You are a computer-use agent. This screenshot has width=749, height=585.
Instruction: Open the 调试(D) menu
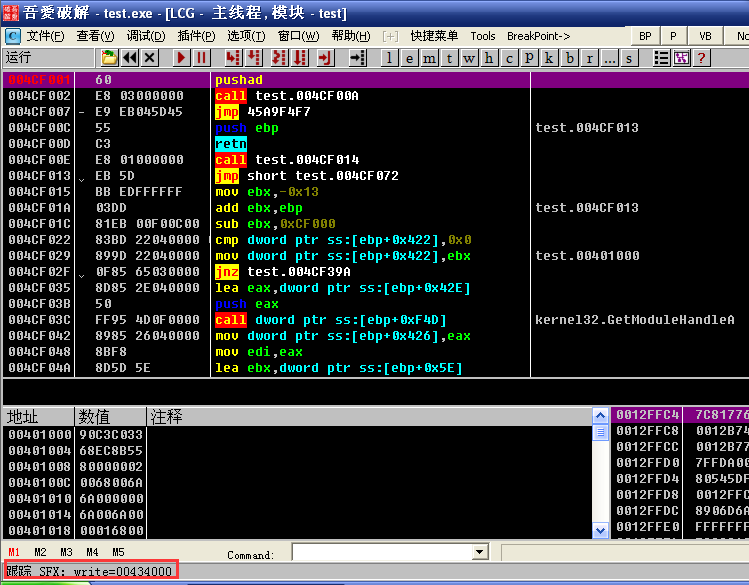point(146,36)
